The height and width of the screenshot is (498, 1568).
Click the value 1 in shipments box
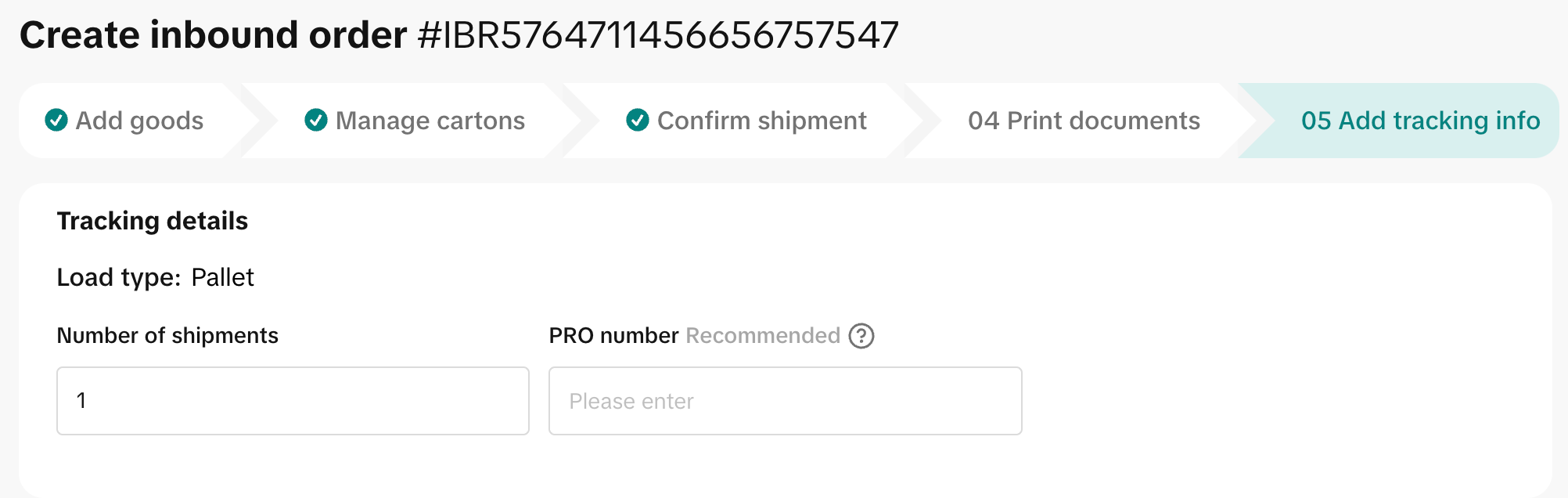point(81,401)
